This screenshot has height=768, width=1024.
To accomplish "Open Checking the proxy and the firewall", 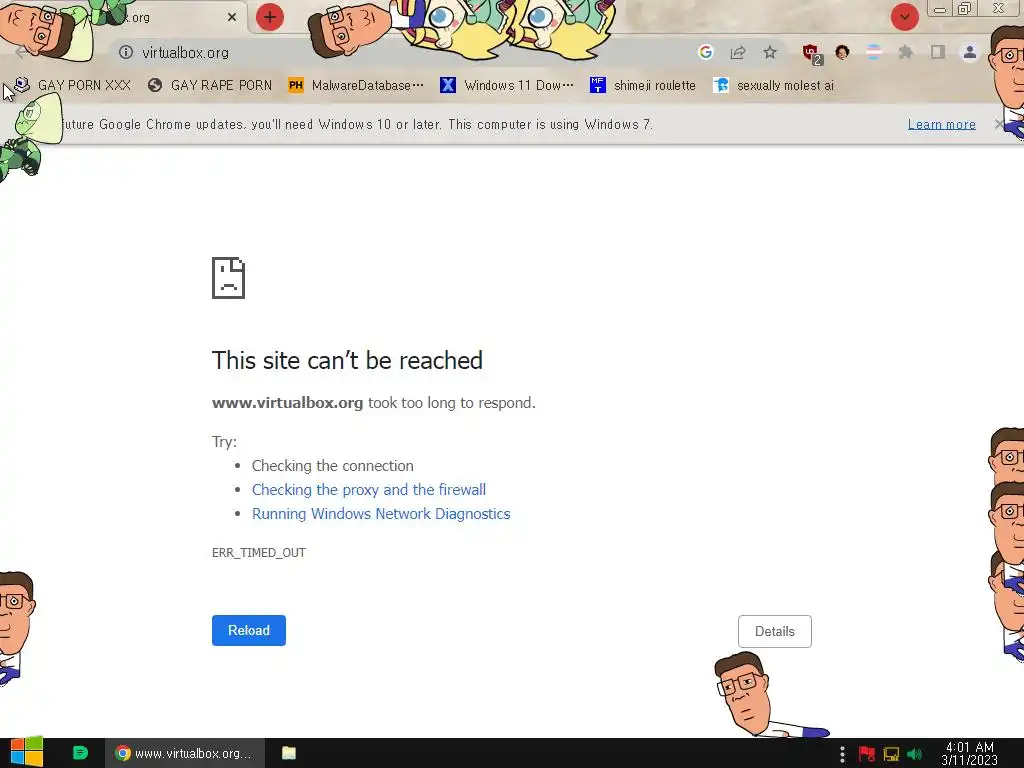I will point(369,490).
